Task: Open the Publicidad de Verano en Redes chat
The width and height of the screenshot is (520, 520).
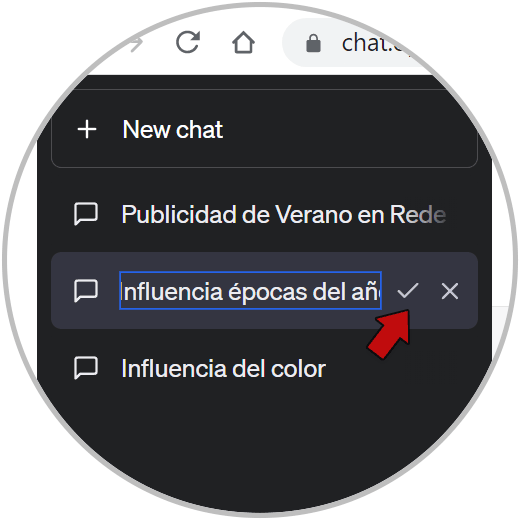Action: (264, 214)
